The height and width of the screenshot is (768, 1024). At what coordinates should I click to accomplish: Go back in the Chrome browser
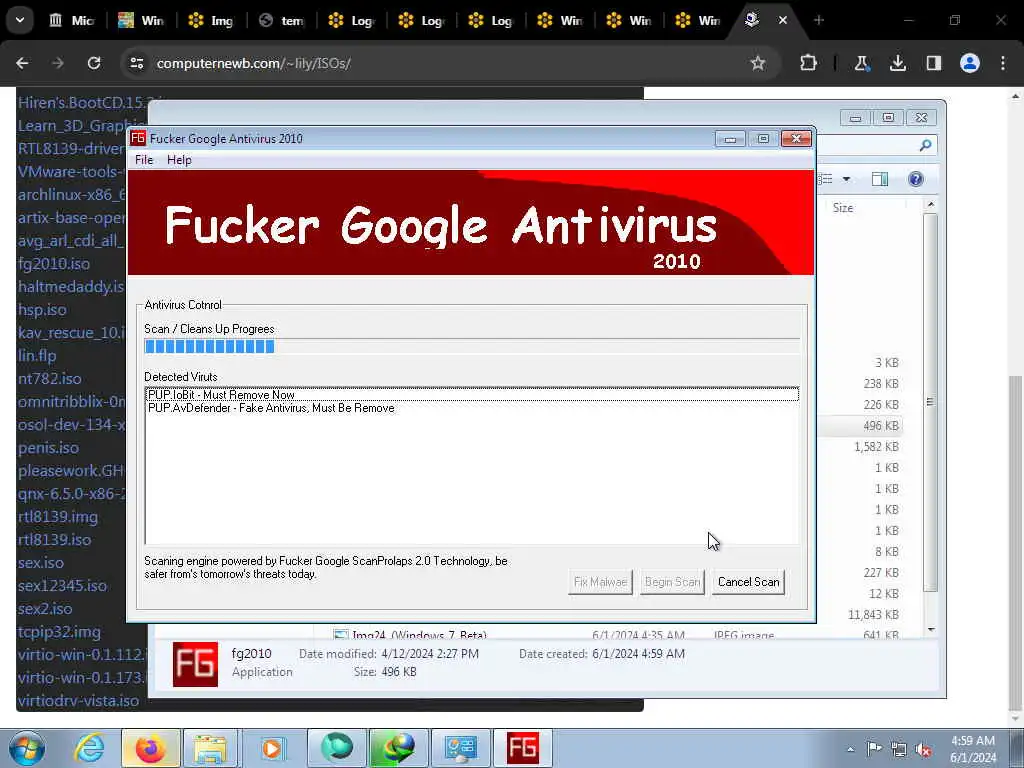[22, 63]
